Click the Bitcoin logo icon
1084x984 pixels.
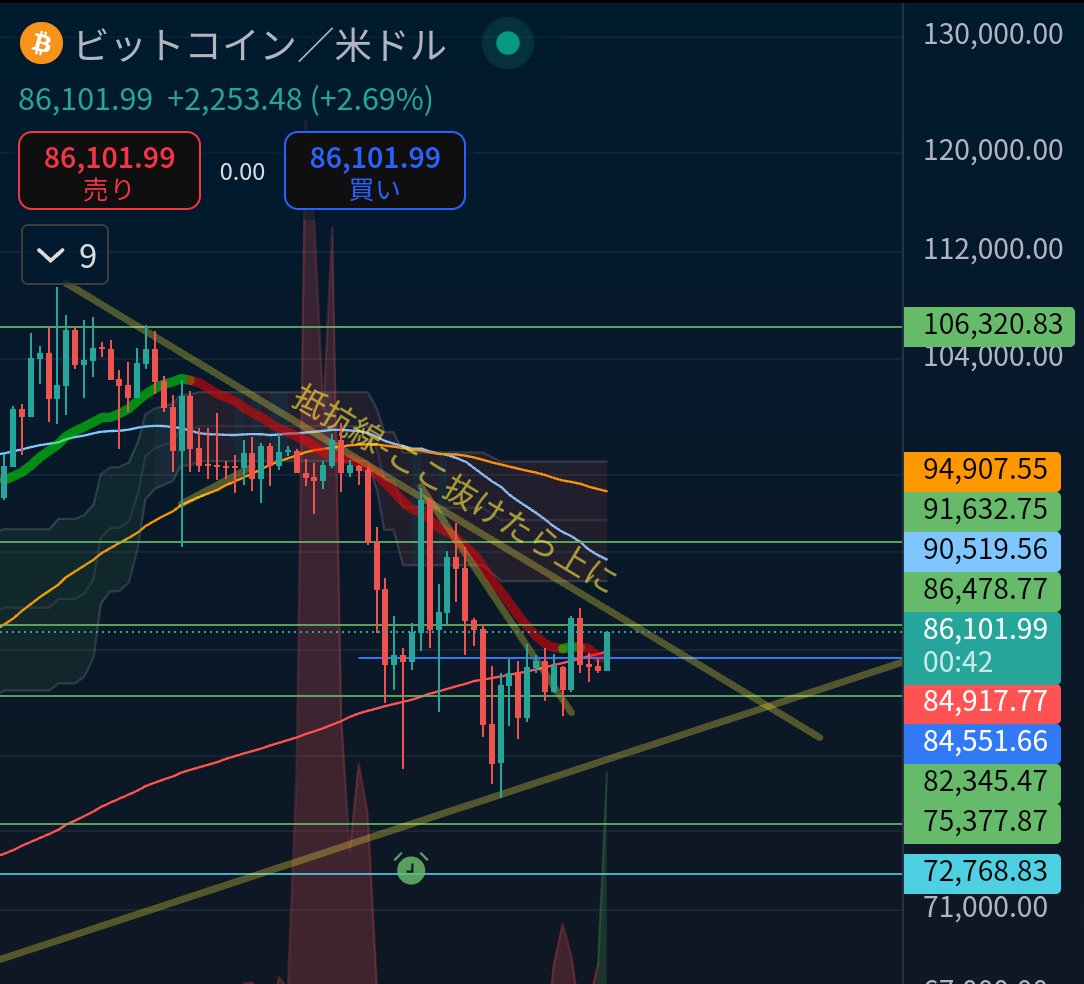[41, 44]
